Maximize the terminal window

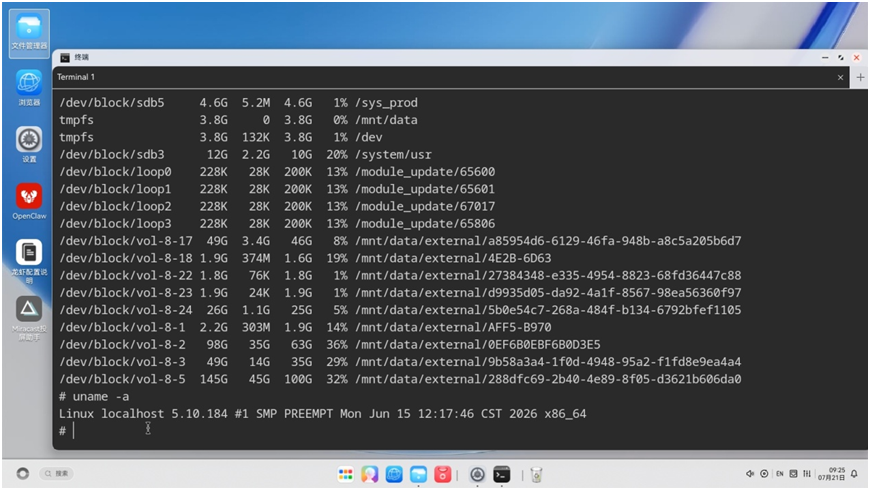click(841, 57)
